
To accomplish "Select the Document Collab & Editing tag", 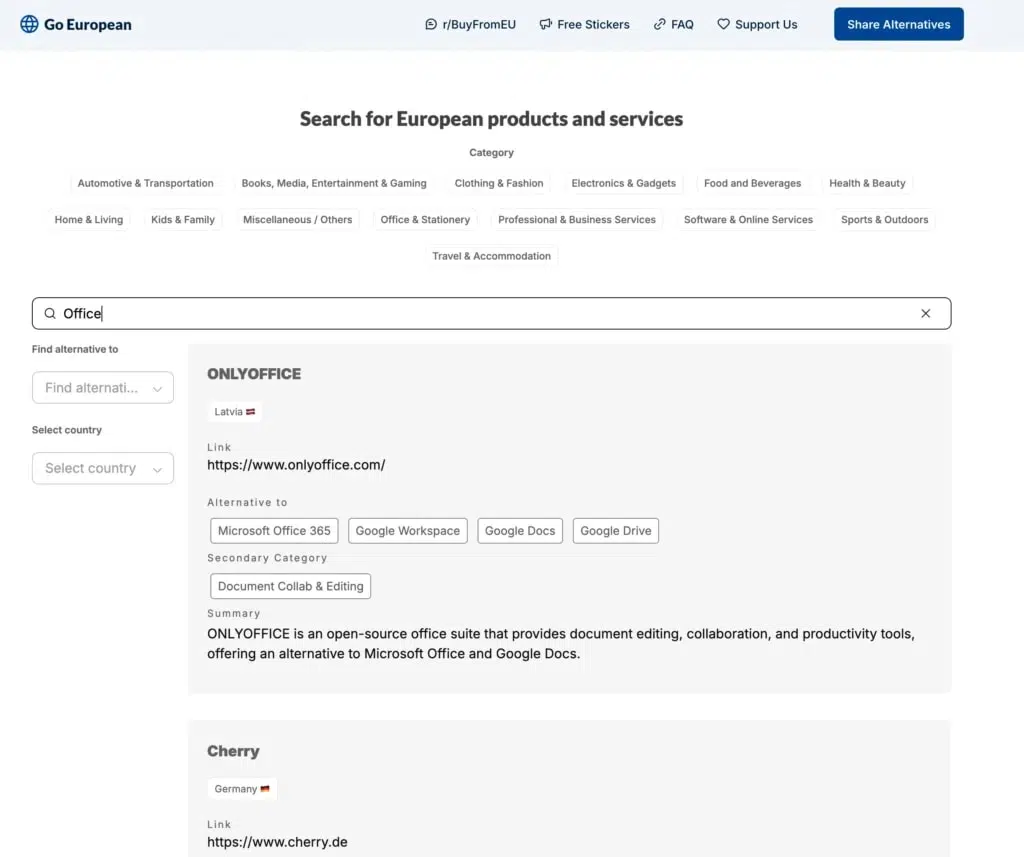I will point(290,586).
